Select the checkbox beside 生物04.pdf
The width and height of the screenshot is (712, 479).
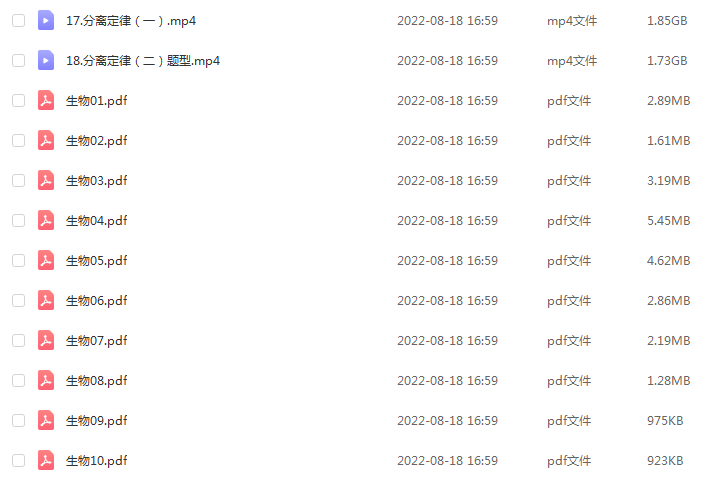(19, 220)
